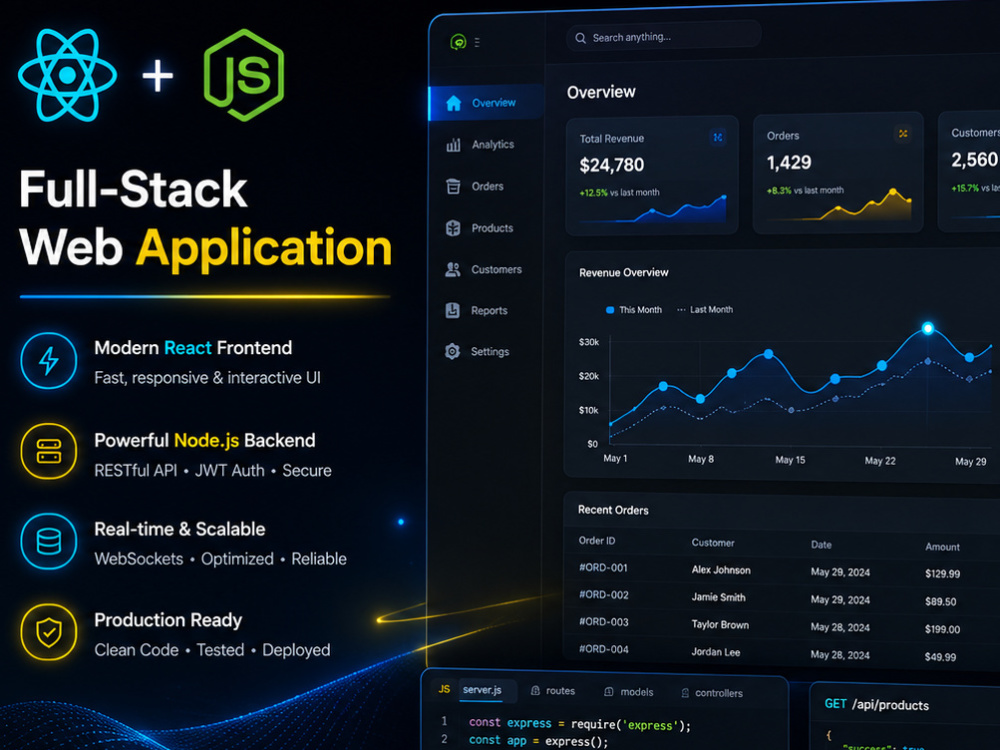This screenshot has width=1000, height=750.
Task: Click the Total Revenue blue sparkline chart
Action: click(x=653, y=209)
